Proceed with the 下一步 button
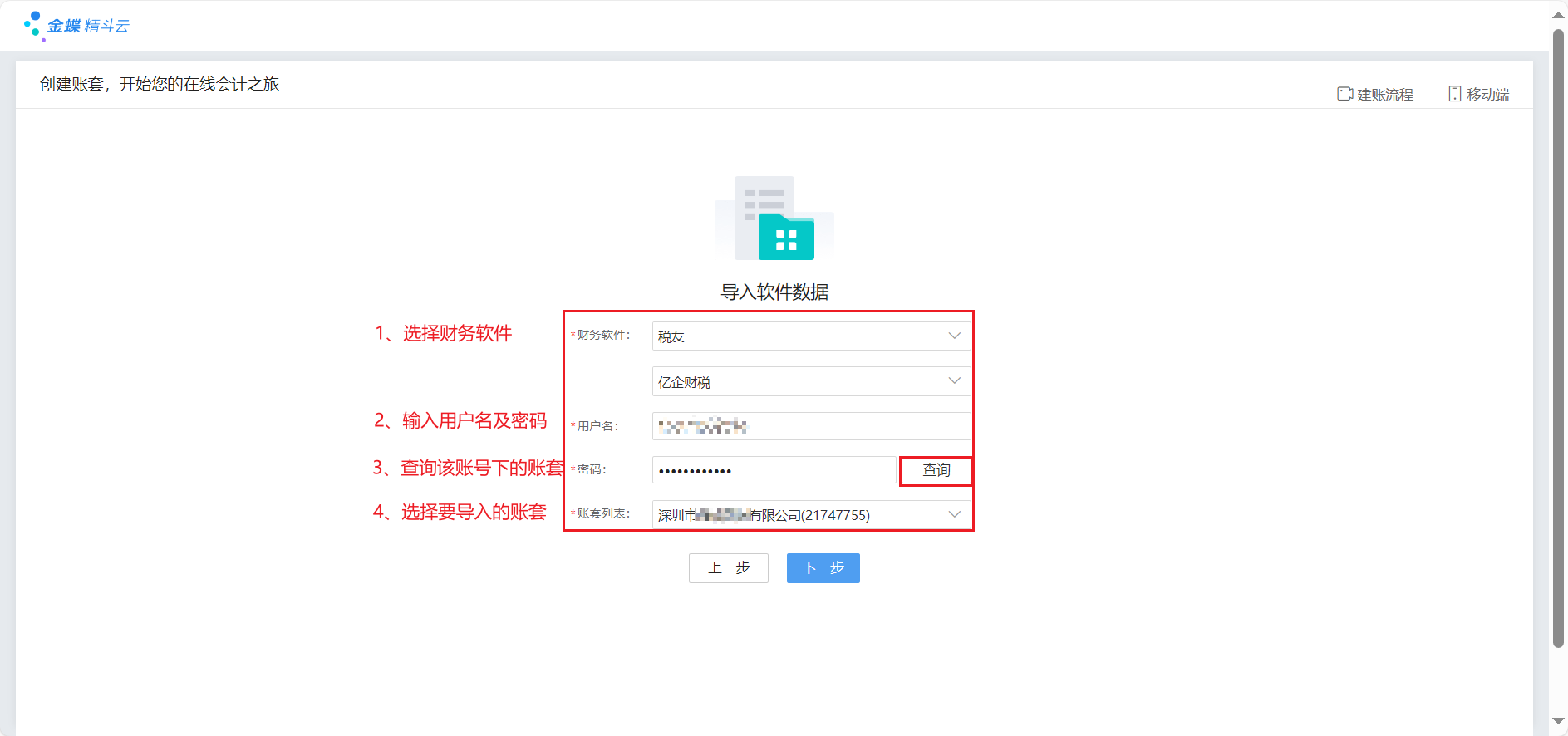 tap(823, 568)
